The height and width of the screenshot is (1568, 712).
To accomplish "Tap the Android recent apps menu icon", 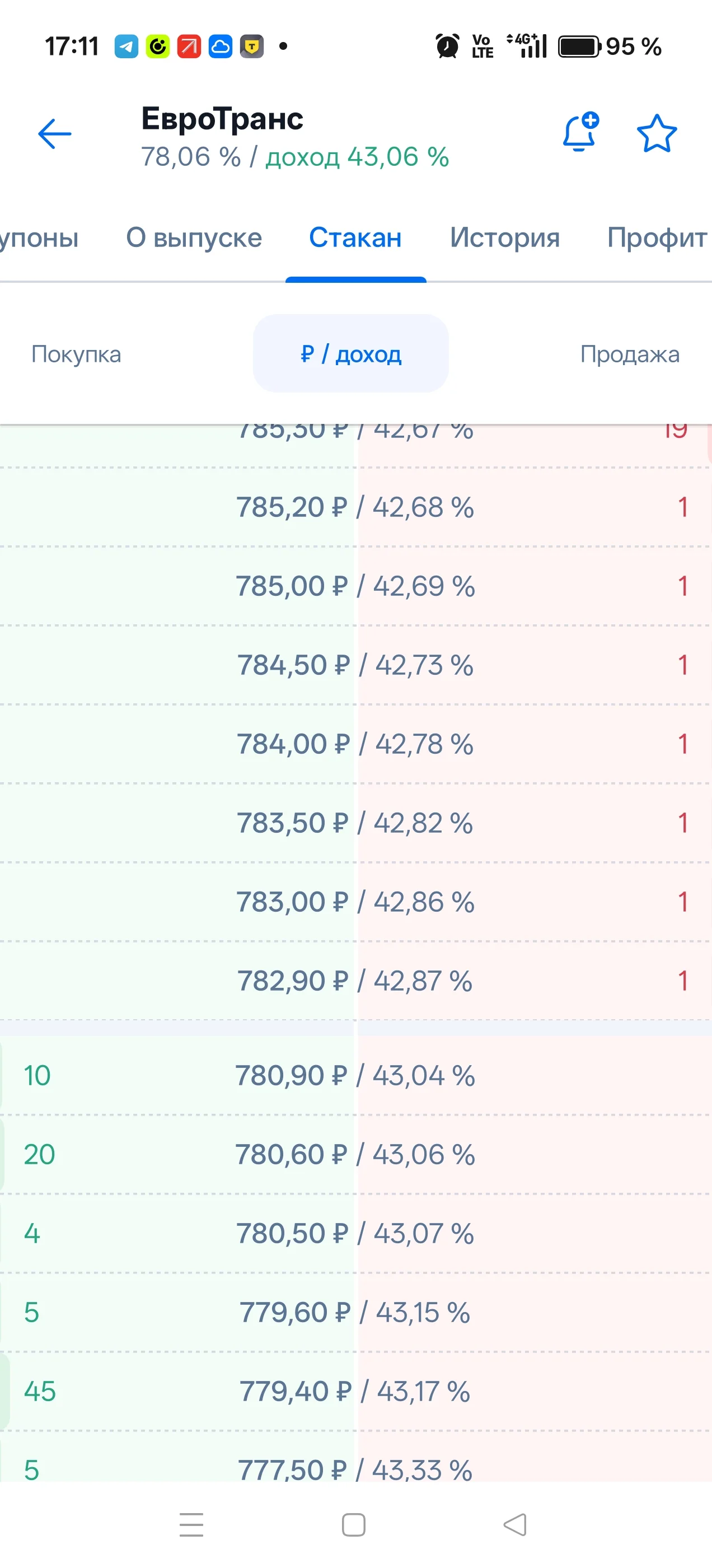I will pyautogui.click(x=191, y=1525).
